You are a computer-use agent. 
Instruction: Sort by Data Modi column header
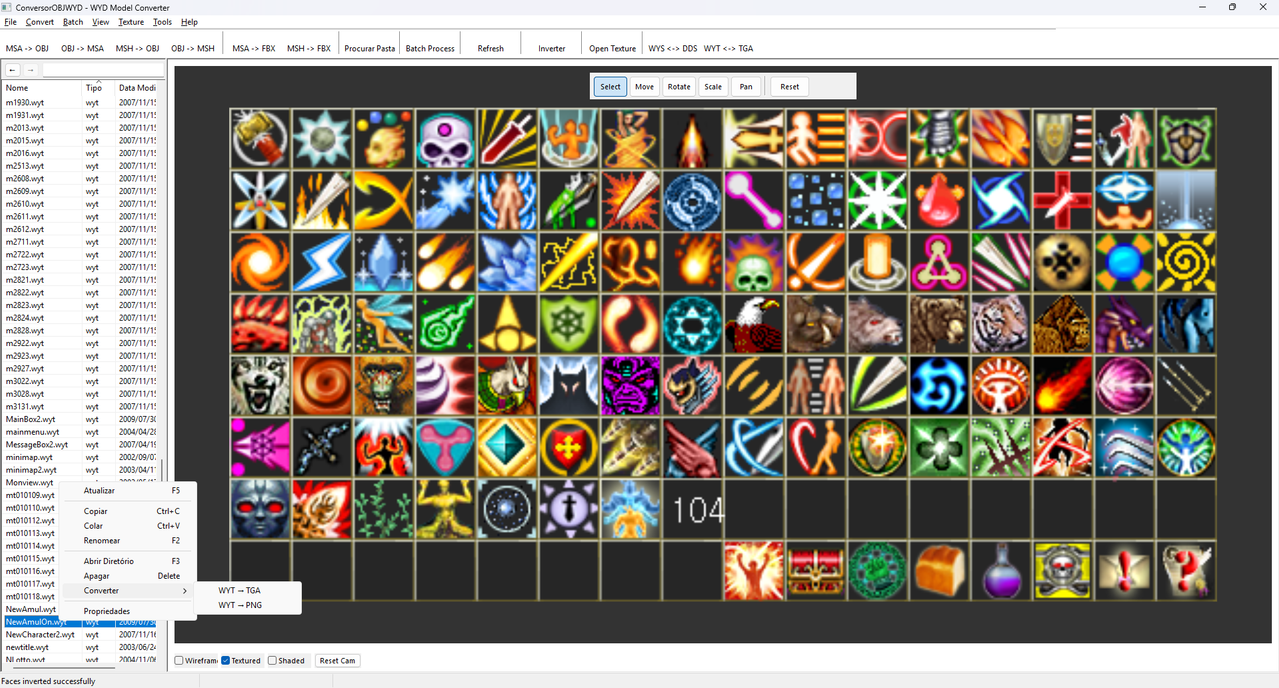(x=138, y=88)
